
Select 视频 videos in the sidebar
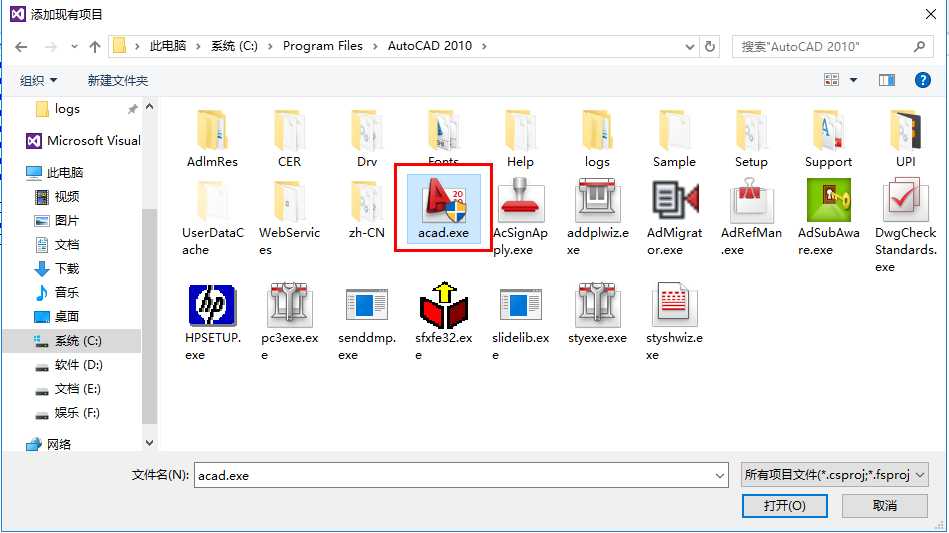[x=57, y=197]
